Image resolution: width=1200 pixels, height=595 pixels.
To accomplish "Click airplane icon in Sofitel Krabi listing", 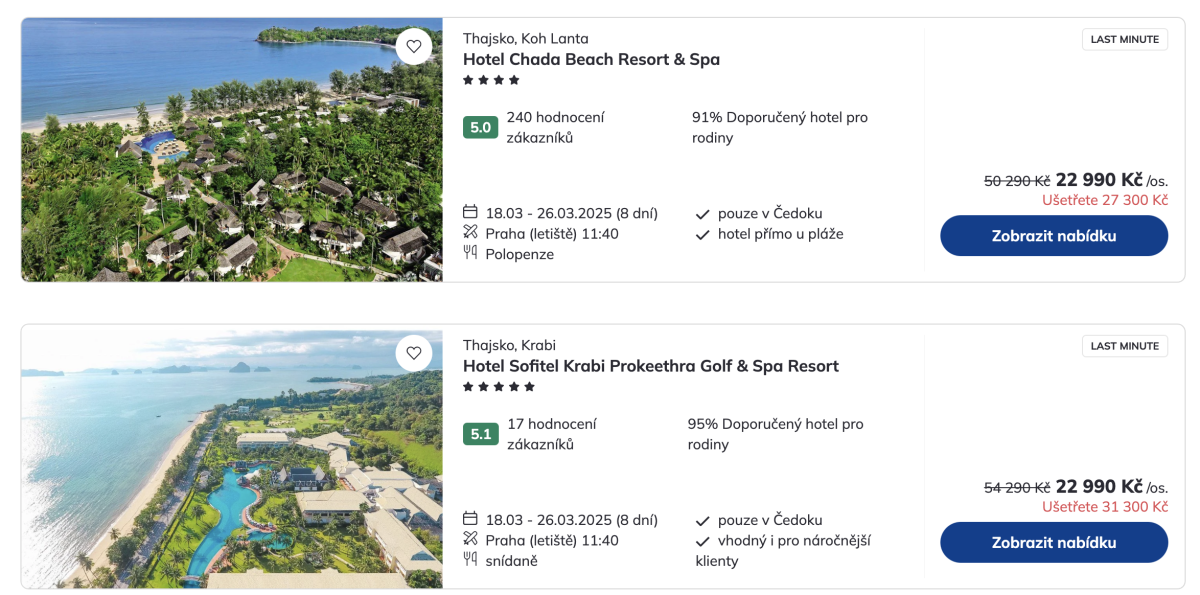I will coord(470,539).
